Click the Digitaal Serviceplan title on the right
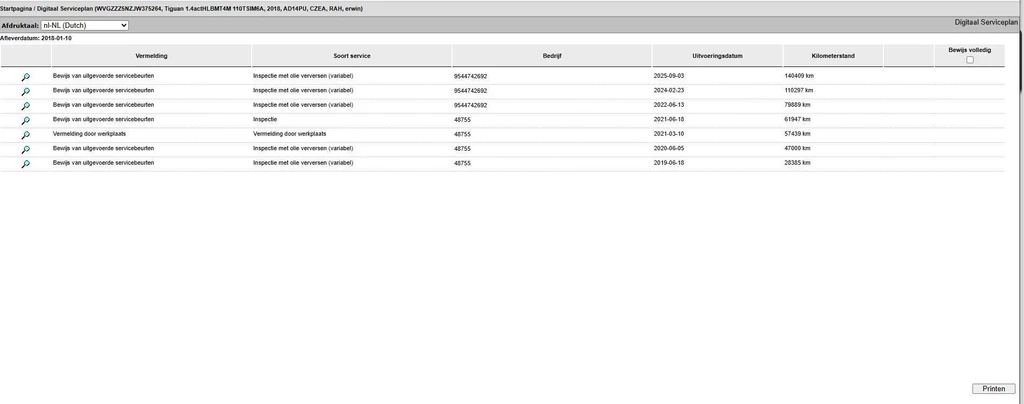Viewport: 1024px width, 404px height. [x=983, y=19]
